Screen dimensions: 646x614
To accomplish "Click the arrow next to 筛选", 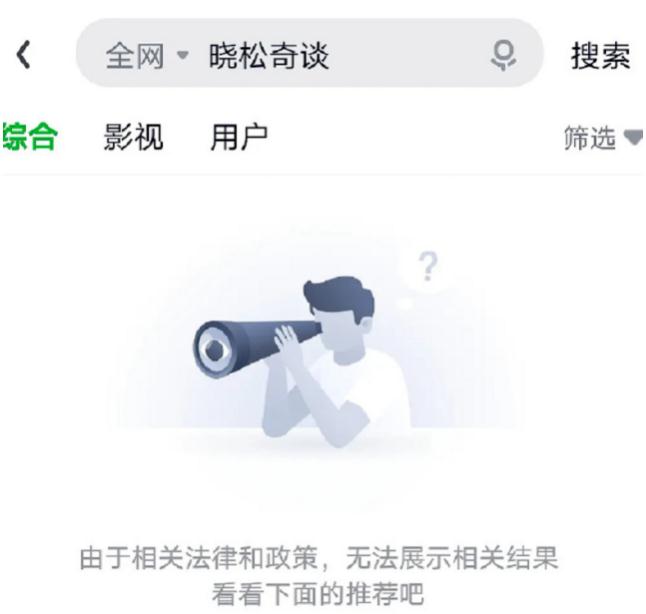I will (x=633, y=137).
